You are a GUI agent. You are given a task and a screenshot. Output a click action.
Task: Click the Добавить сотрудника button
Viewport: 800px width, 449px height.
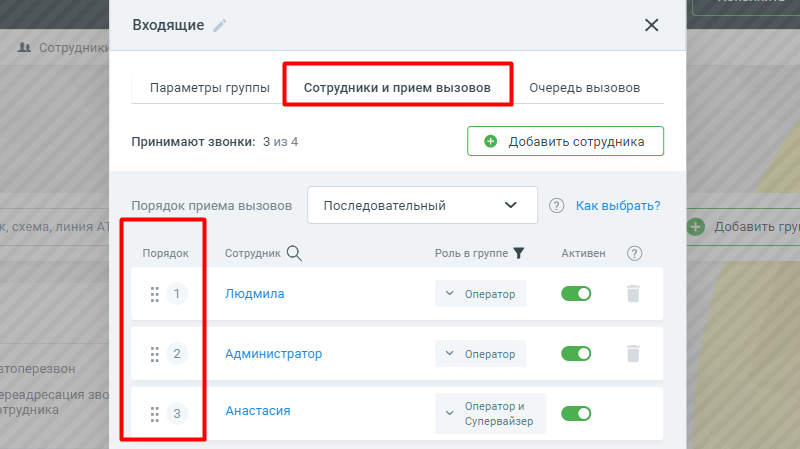(565, 141)
